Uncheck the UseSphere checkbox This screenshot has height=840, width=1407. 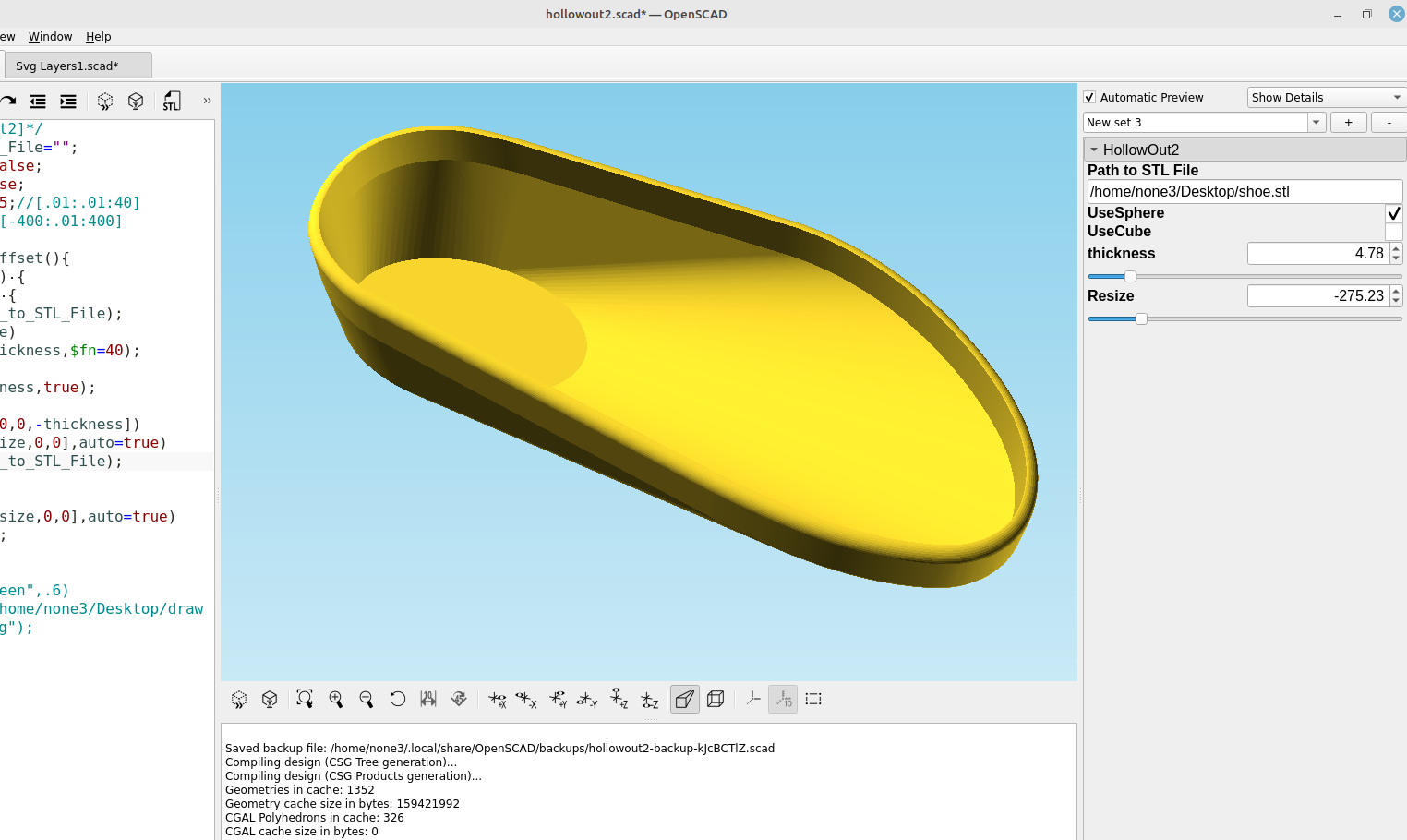[x=1394, y=213]
